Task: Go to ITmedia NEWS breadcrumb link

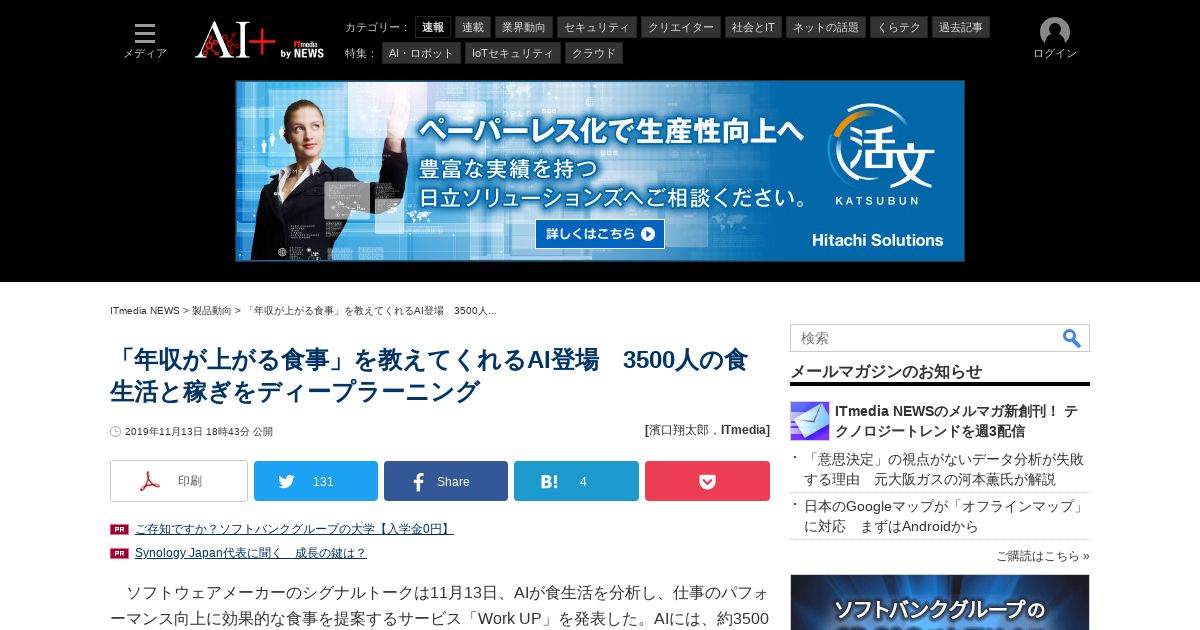Action: click(145, 311)
